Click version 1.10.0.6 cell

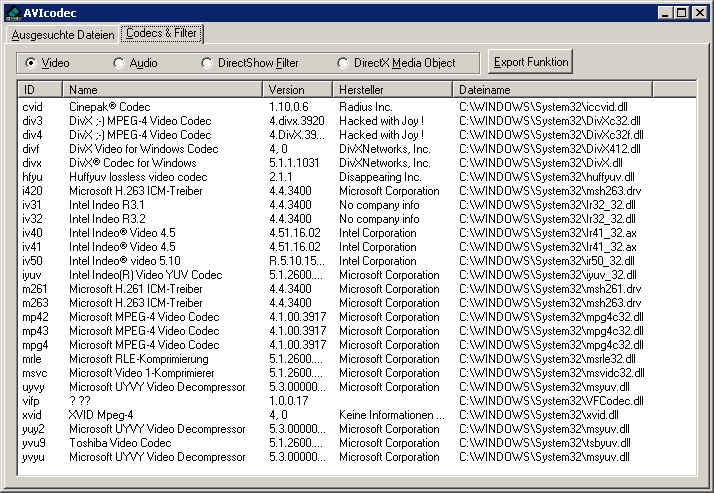(x=289, y=107)
